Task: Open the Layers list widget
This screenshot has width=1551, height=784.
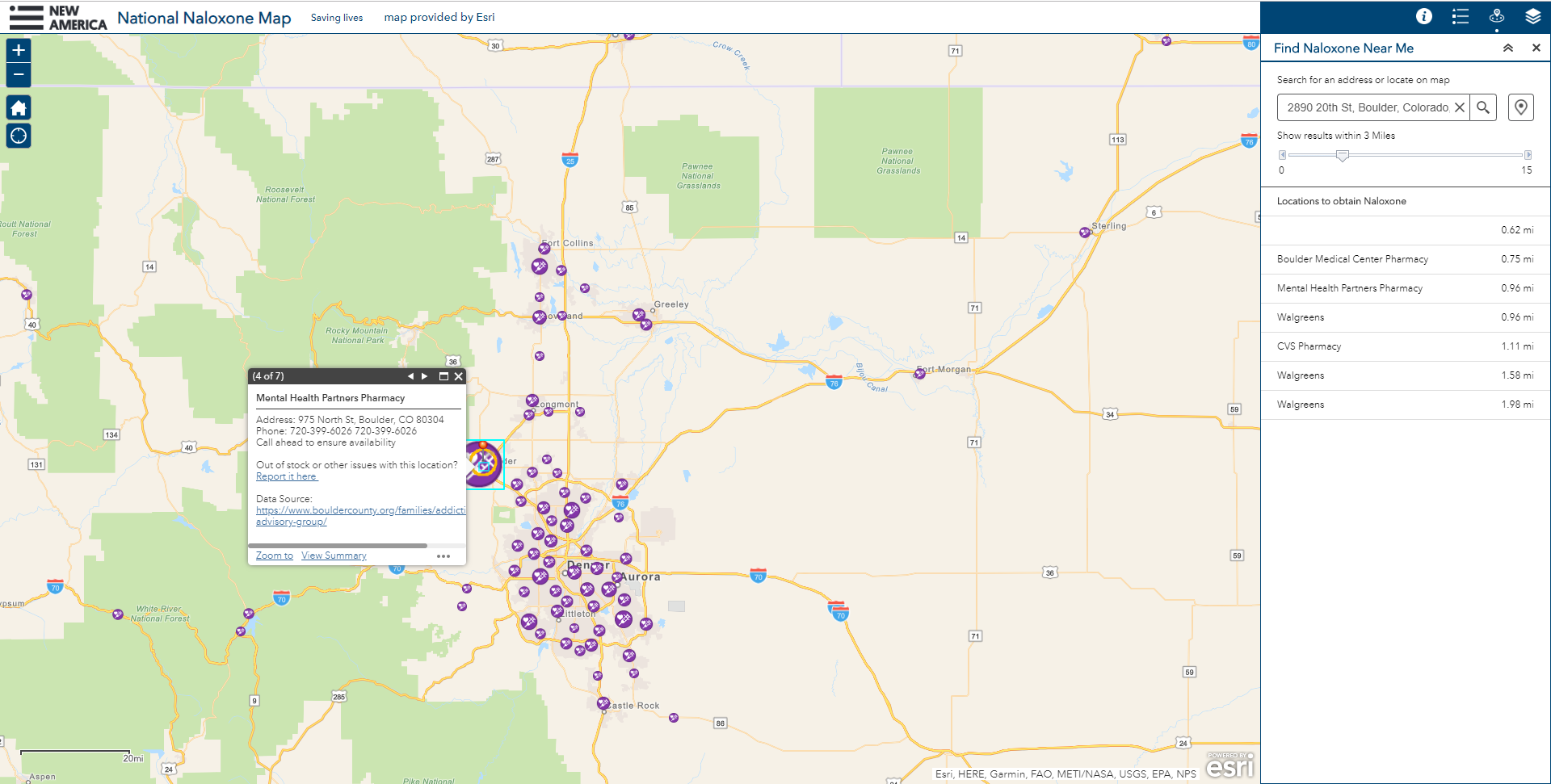Action: pyautogui.click(x=1532, y=16)
